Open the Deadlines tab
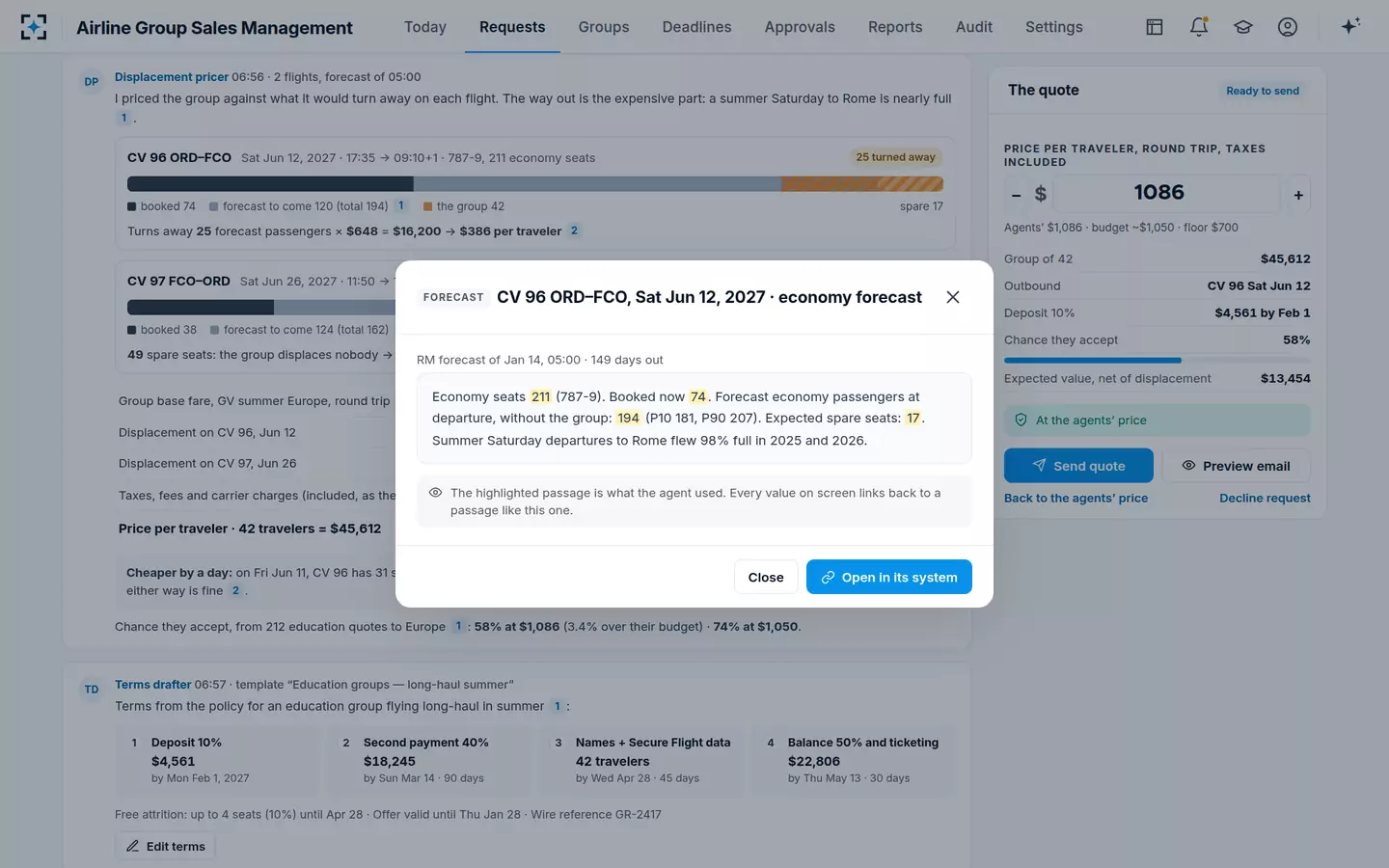The image size is (1389, 868). tap(696, 27)
